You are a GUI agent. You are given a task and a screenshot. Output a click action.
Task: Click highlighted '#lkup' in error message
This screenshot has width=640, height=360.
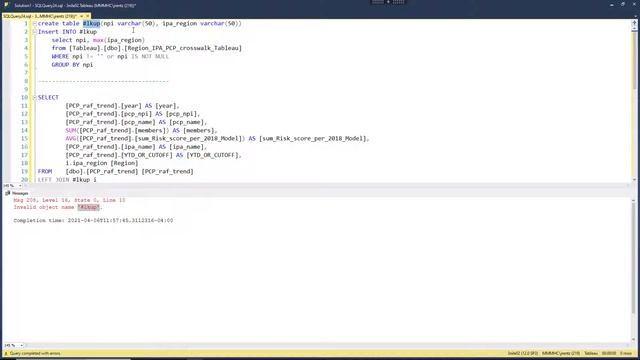[89, 207]
